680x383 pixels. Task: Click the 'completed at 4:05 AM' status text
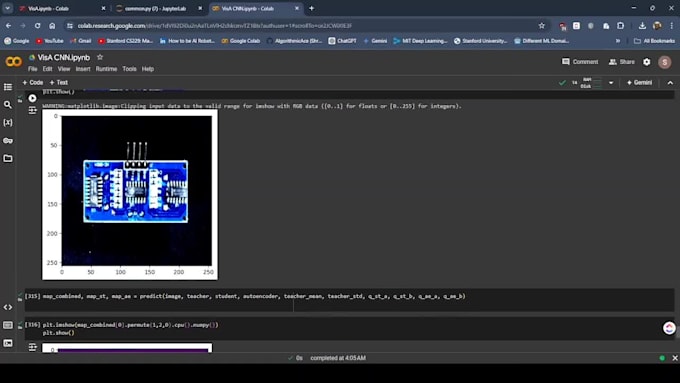(x=338, y=358)
